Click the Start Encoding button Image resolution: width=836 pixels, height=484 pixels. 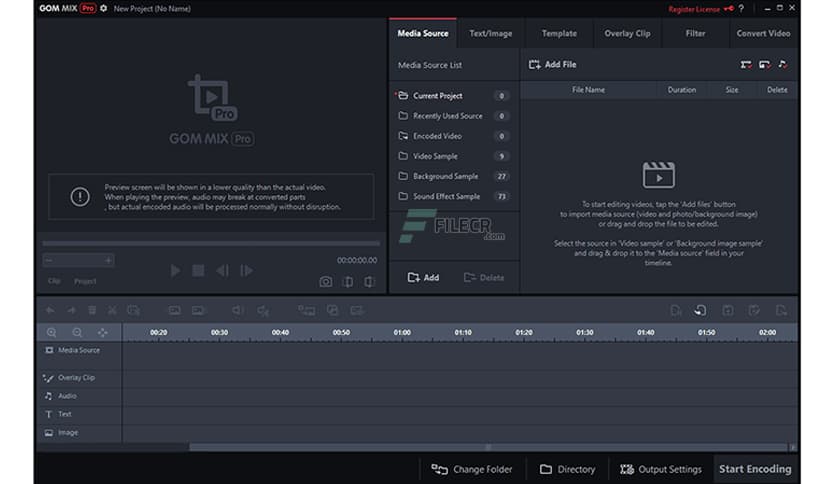point(755,469)
